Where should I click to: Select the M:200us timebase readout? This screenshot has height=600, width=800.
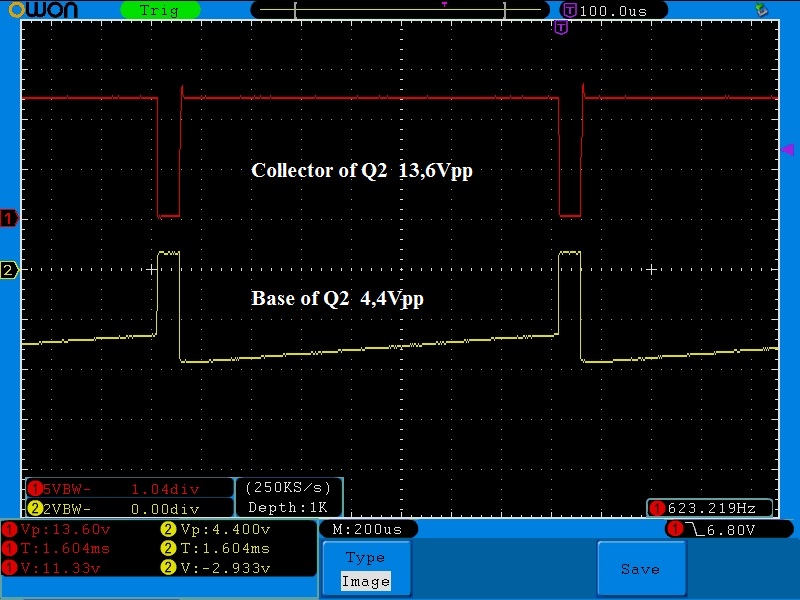point(367,529)
